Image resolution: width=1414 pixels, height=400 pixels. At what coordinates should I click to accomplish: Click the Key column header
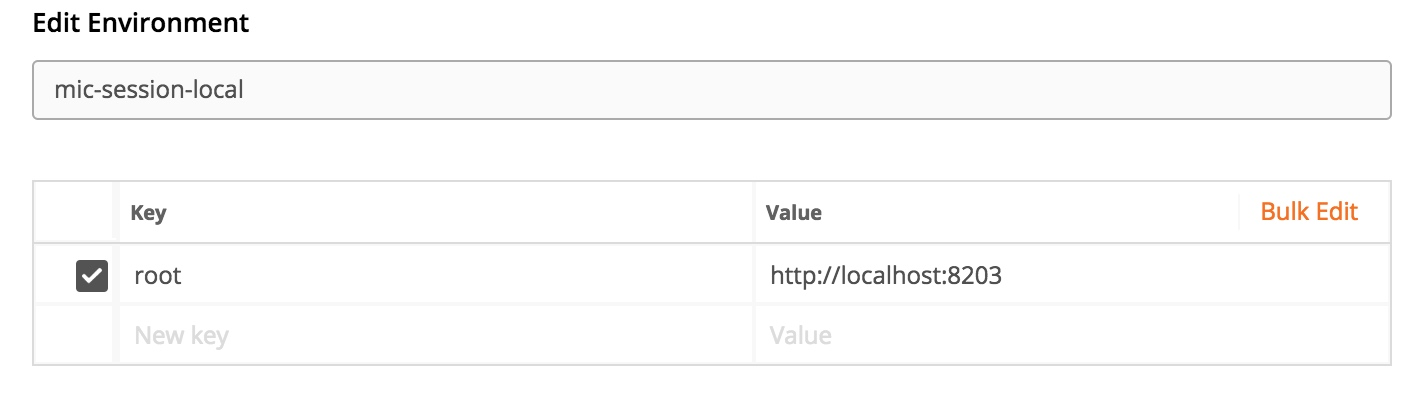[148, 213]
